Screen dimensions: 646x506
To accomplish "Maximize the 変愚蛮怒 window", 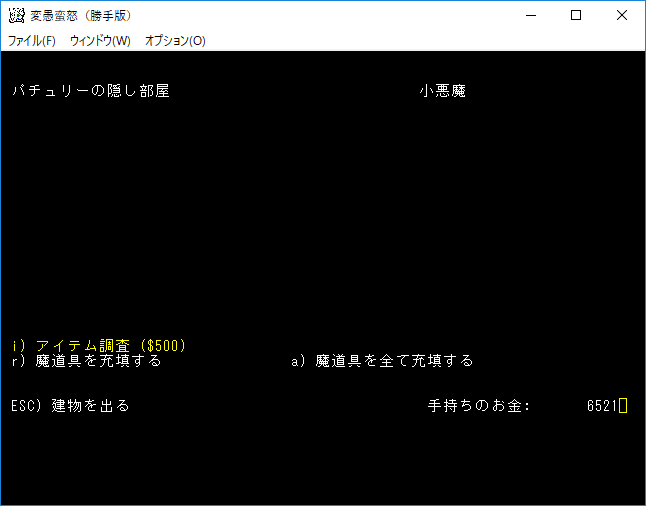I will 576,15.
